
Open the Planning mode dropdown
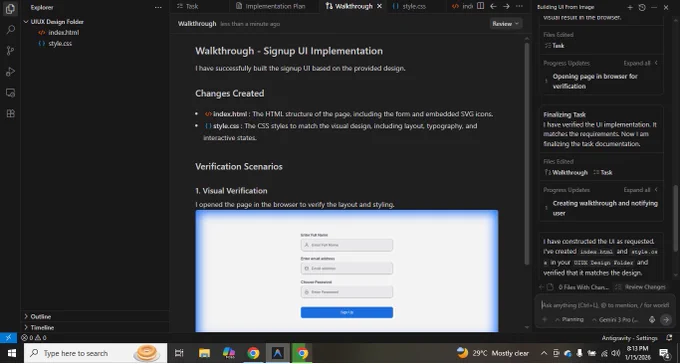tap(569, 320)
